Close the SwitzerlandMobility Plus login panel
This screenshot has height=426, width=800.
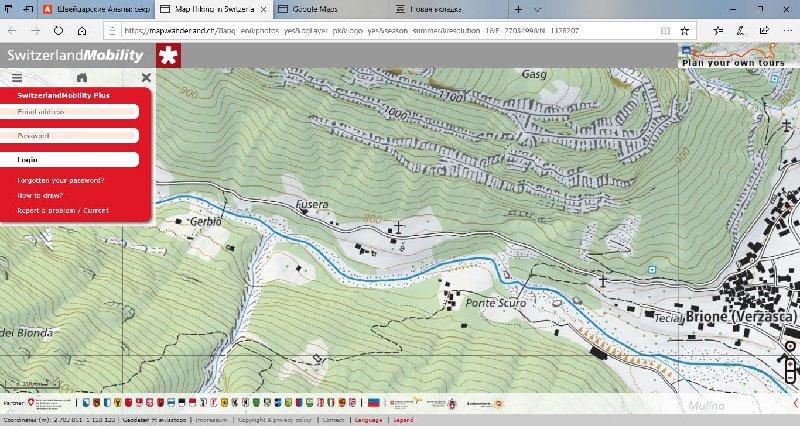[146, 78]
